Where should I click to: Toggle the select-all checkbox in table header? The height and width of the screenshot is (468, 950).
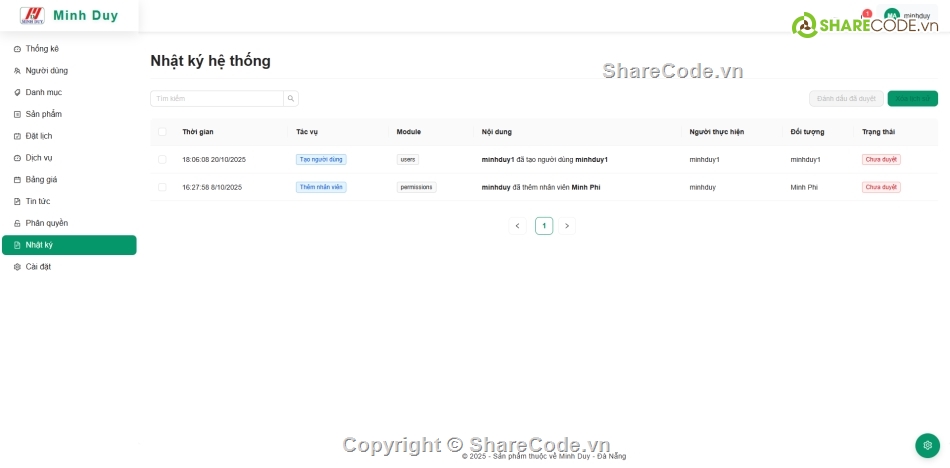[x=162, y=132]
